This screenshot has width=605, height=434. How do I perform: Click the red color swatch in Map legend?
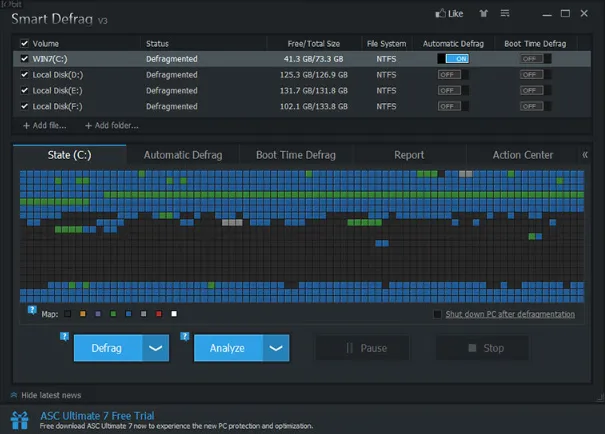click(x=159, y=314)
